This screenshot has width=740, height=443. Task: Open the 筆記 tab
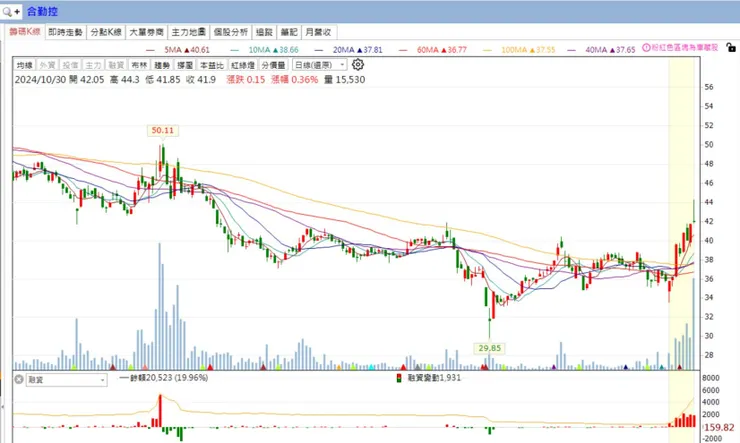[x=289, y=32]
